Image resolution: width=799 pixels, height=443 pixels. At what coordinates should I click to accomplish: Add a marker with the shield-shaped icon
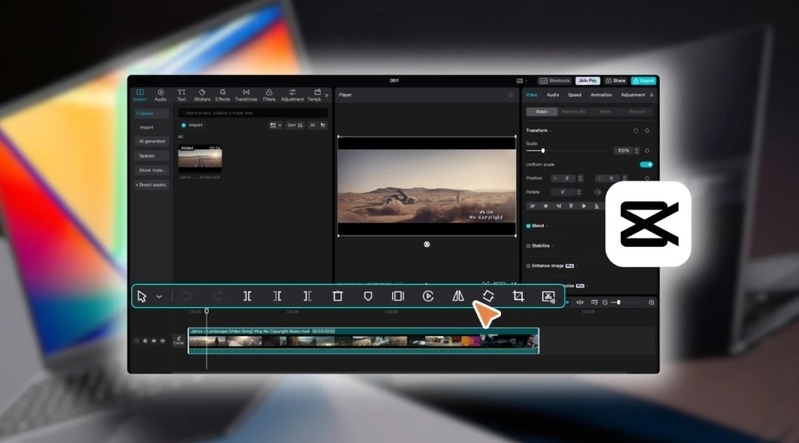368,296
